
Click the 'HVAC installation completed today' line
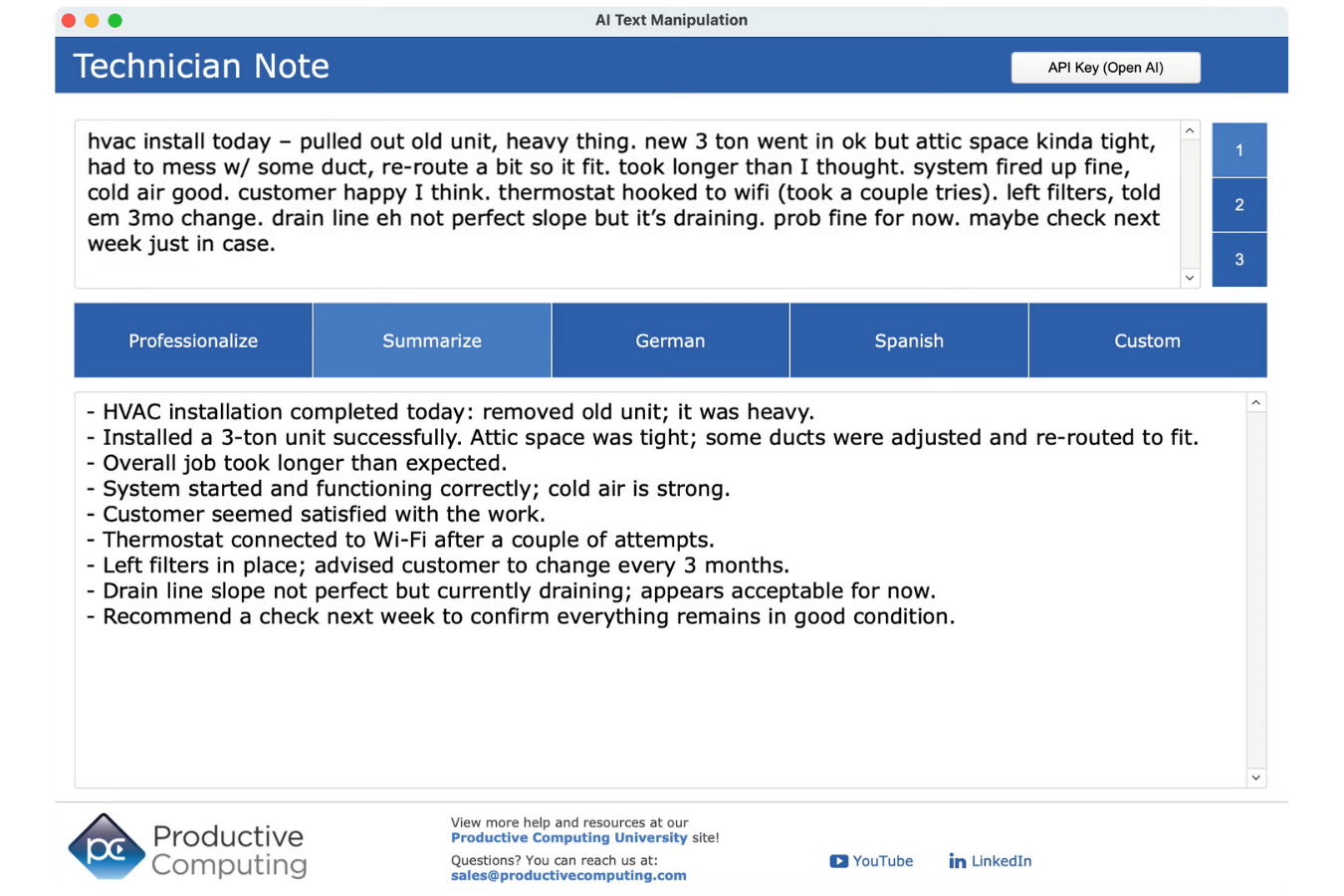tap(450, 412)
